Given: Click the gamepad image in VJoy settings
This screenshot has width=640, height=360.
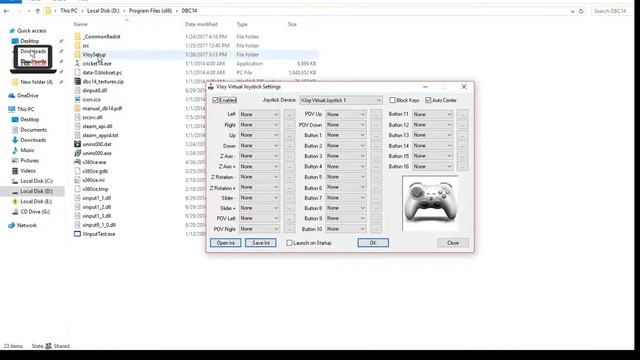Looking at the screenshot, I should 430,203.
